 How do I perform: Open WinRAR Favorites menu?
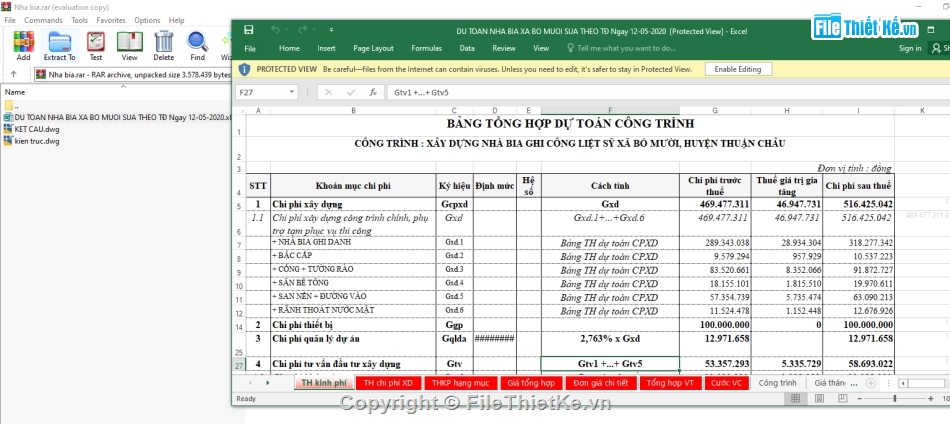111,20
